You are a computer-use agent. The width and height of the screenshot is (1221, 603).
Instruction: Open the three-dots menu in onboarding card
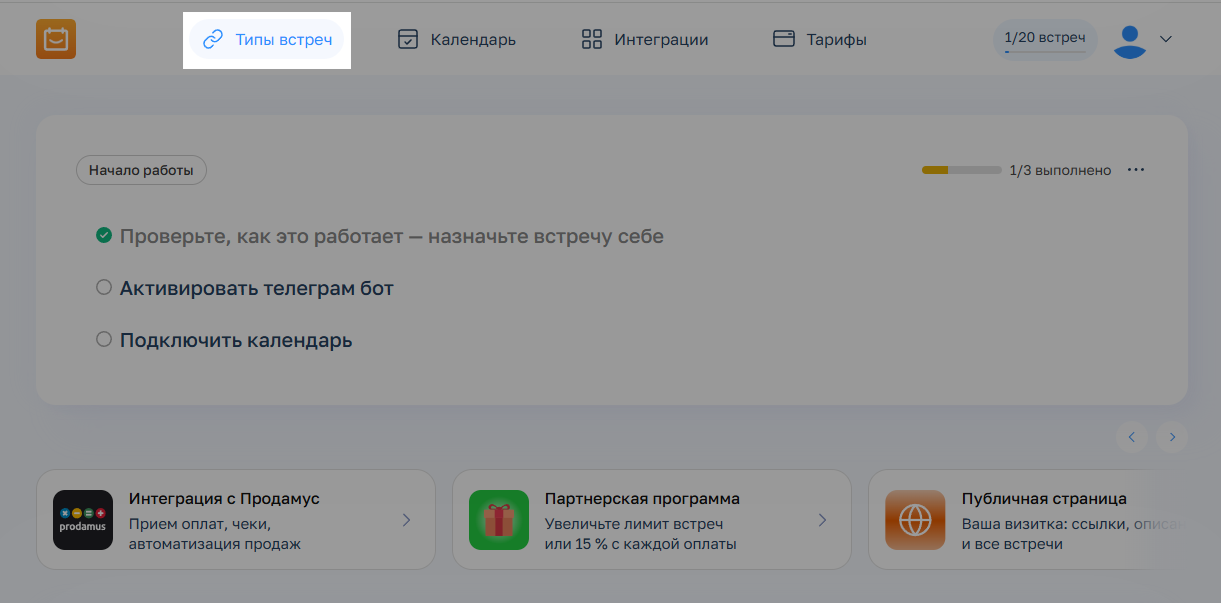pyautogui.click(x=1135, y=170)
